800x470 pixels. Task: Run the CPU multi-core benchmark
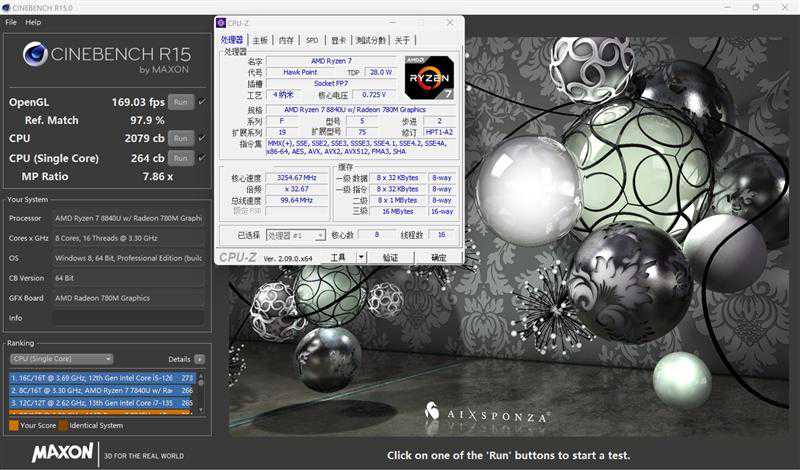[x=181, y=138]
